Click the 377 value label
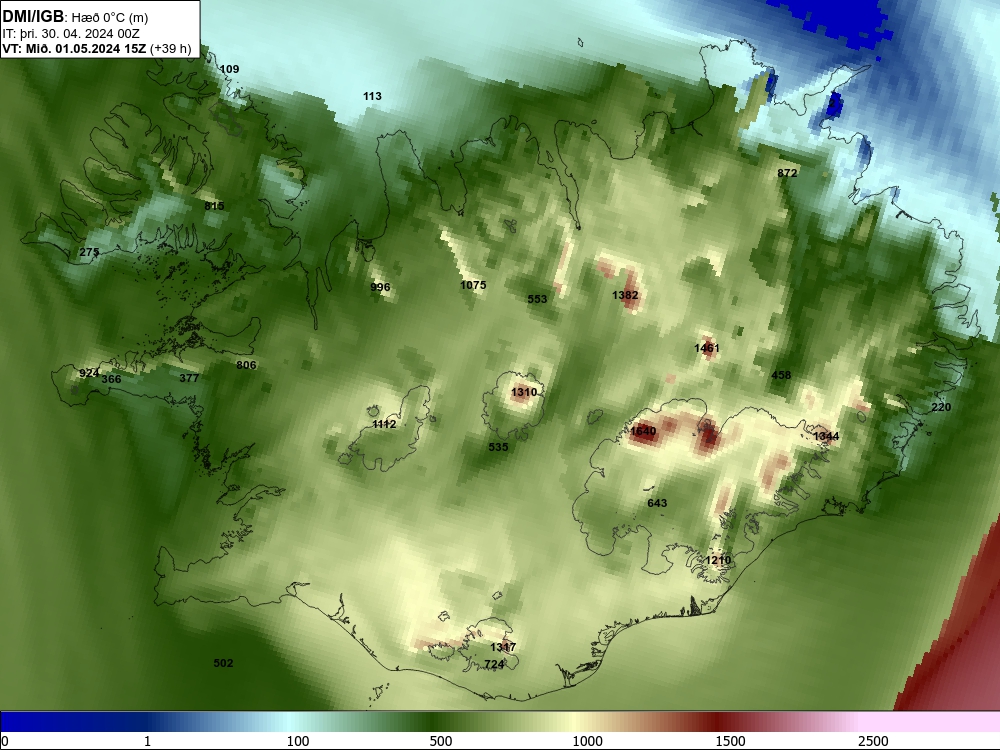 [189, 378]
